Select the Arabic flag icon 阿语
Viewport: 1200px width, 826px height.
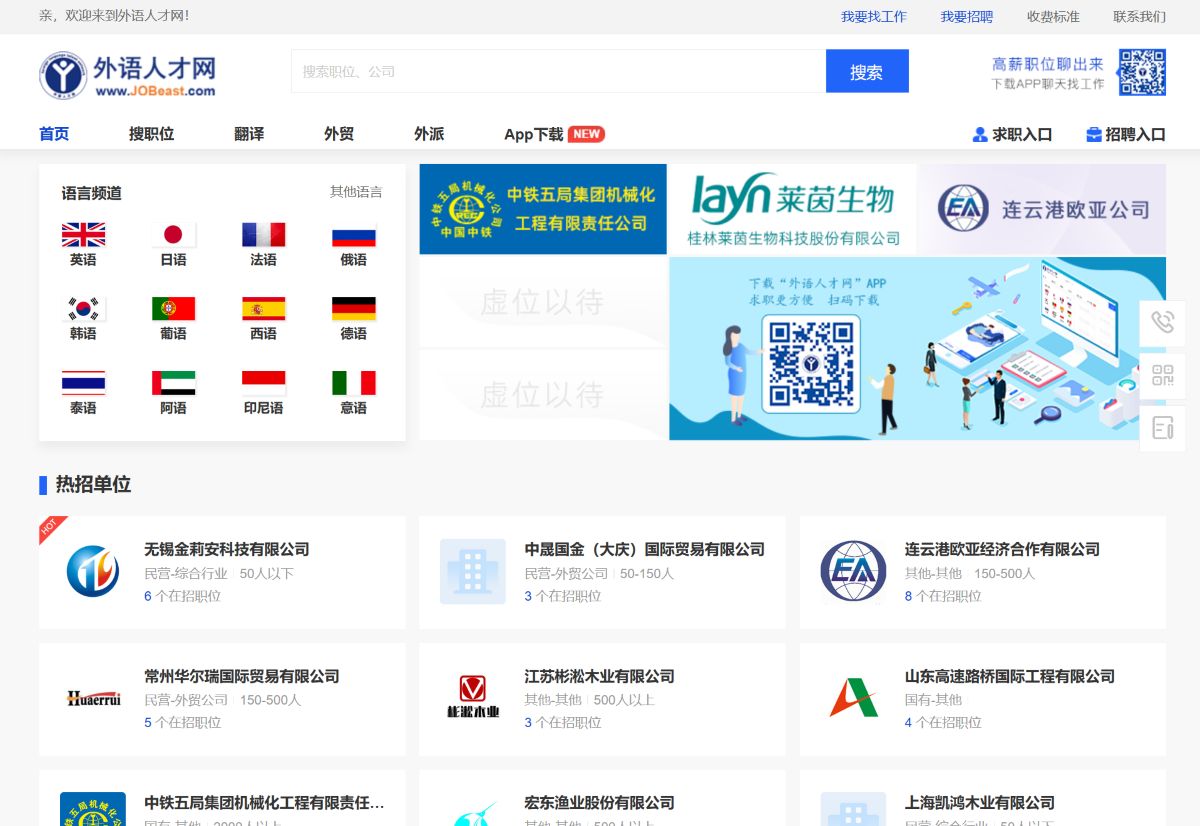[173, 383]
